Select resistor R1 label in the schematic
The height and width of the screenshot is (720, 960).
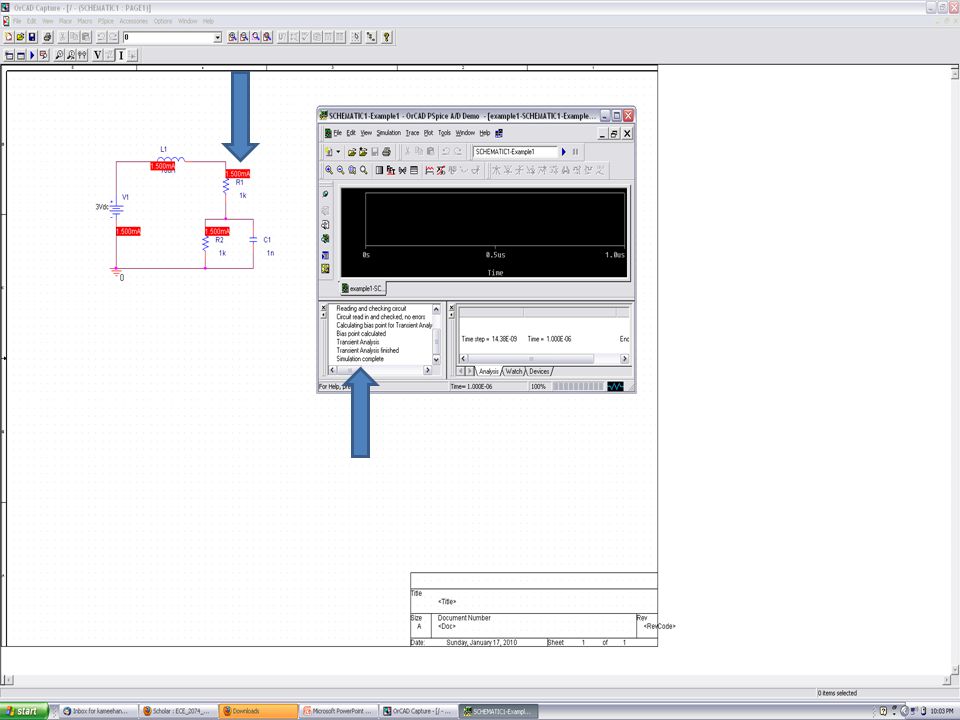click(239, 182)
